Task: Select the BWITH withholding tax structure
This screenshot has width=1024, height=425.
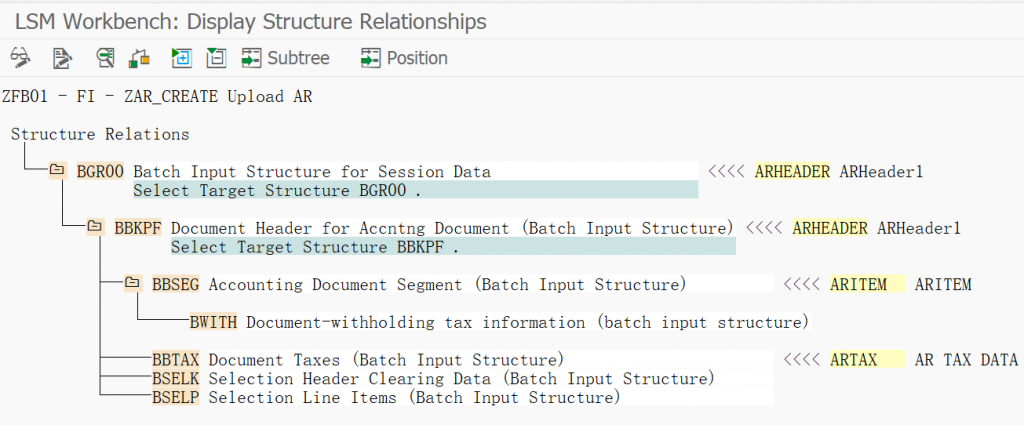Action: 213,322
